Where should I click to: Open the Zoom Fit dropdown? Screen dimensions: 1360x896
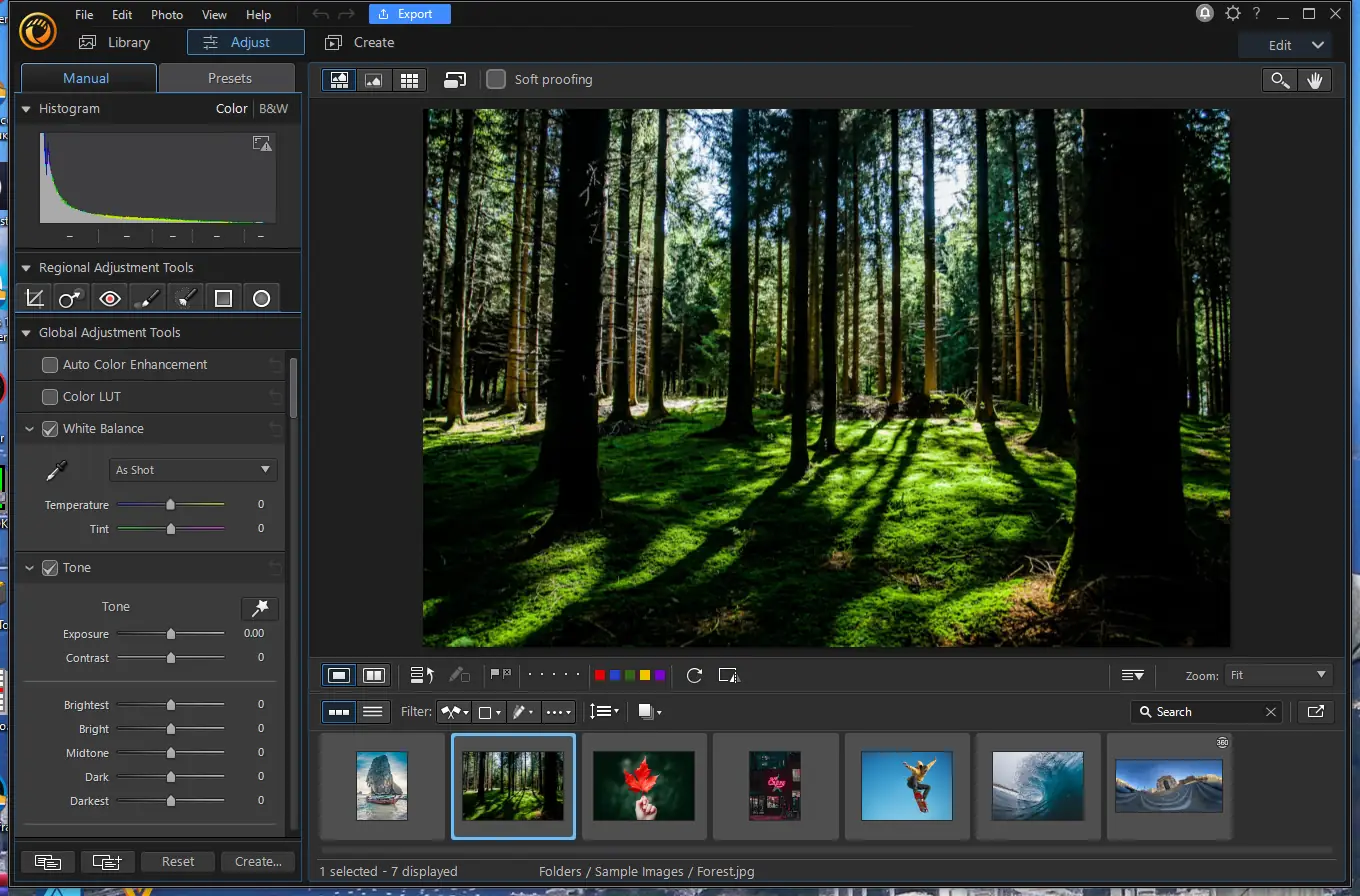pos(1279,676)
